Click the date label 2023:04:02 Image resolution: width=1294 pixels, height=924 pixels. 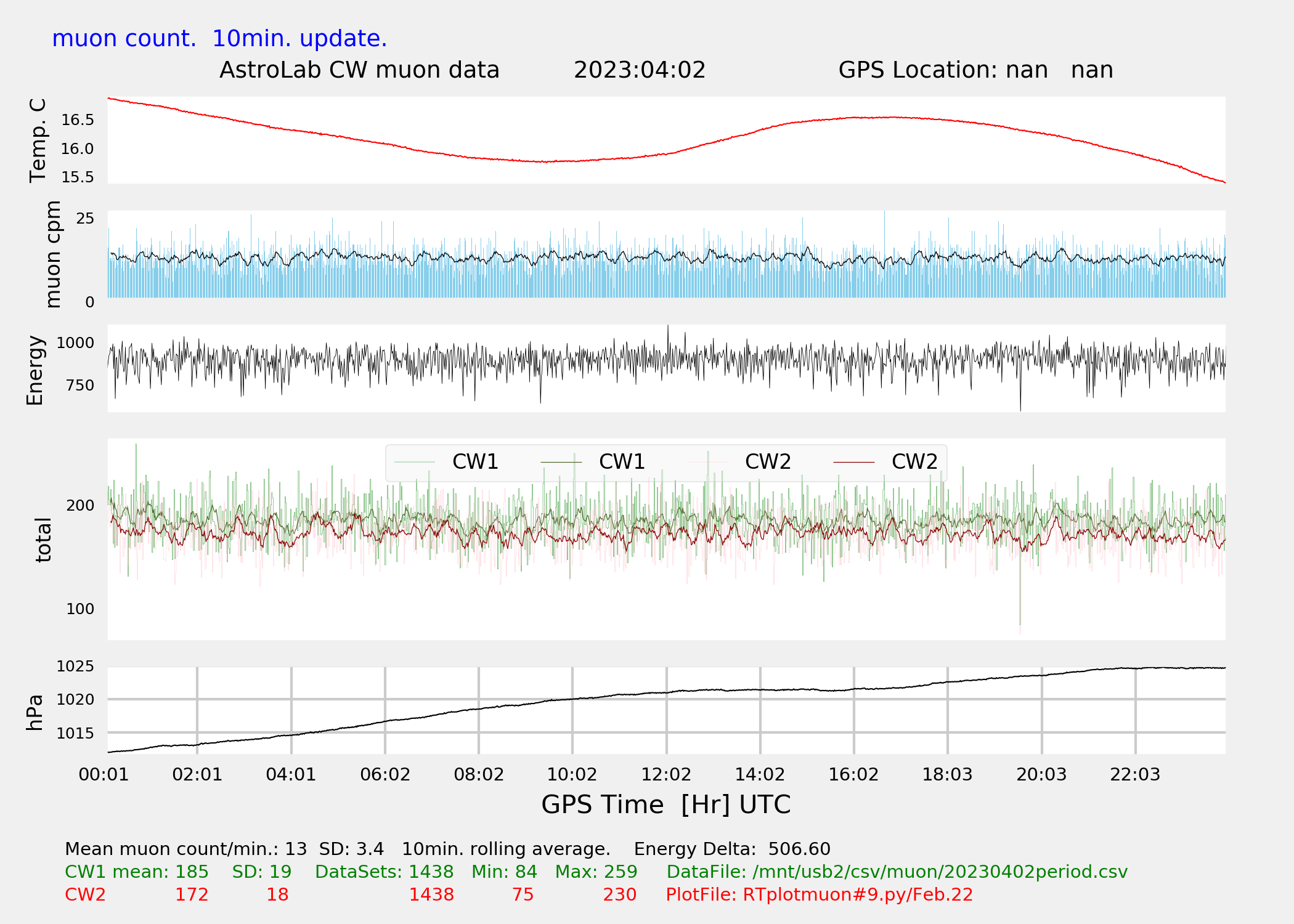click(640, 70)
